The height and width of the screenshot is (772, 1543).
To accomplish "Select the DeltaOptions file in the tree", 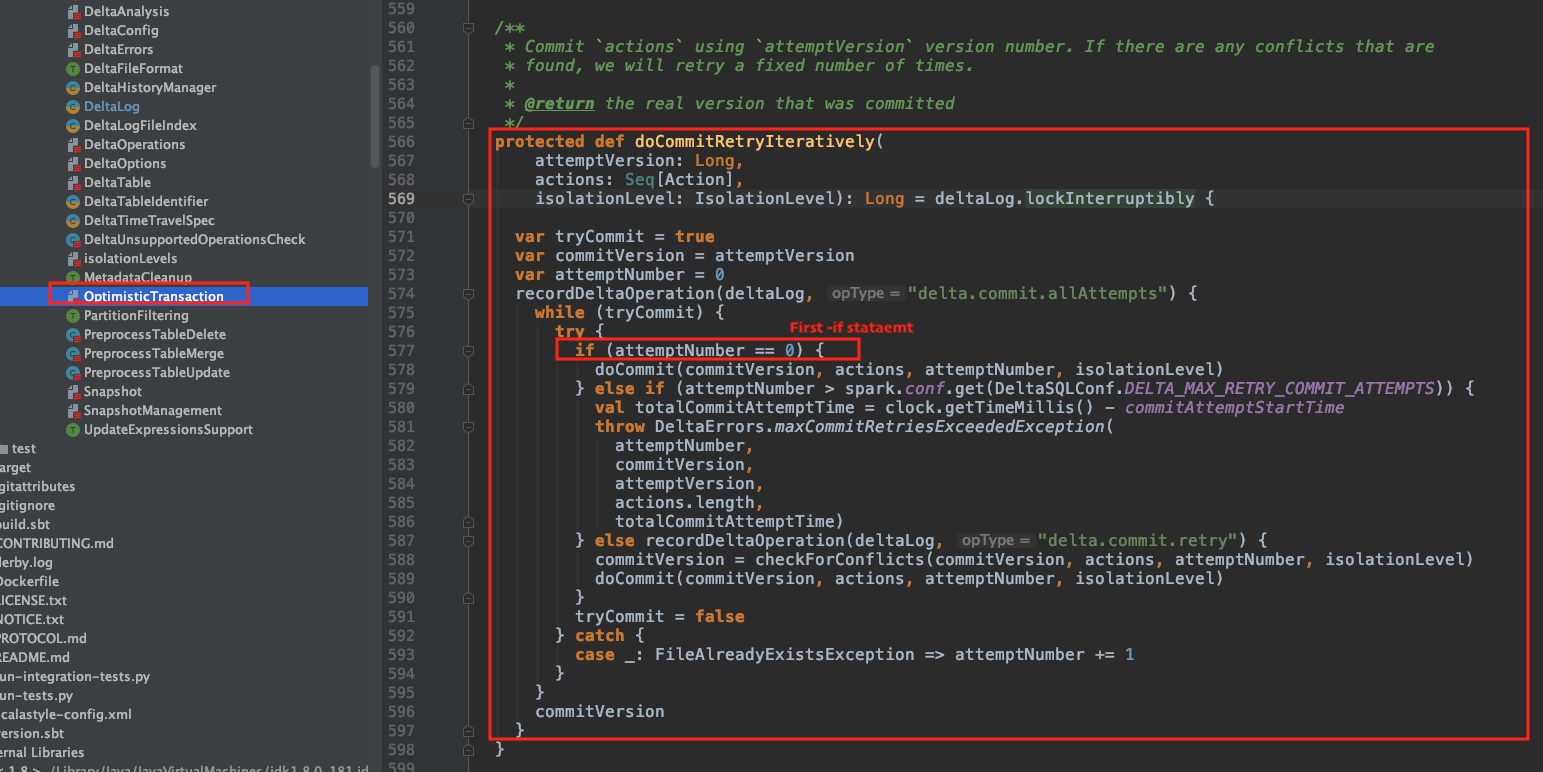I will tap(125, 164).
